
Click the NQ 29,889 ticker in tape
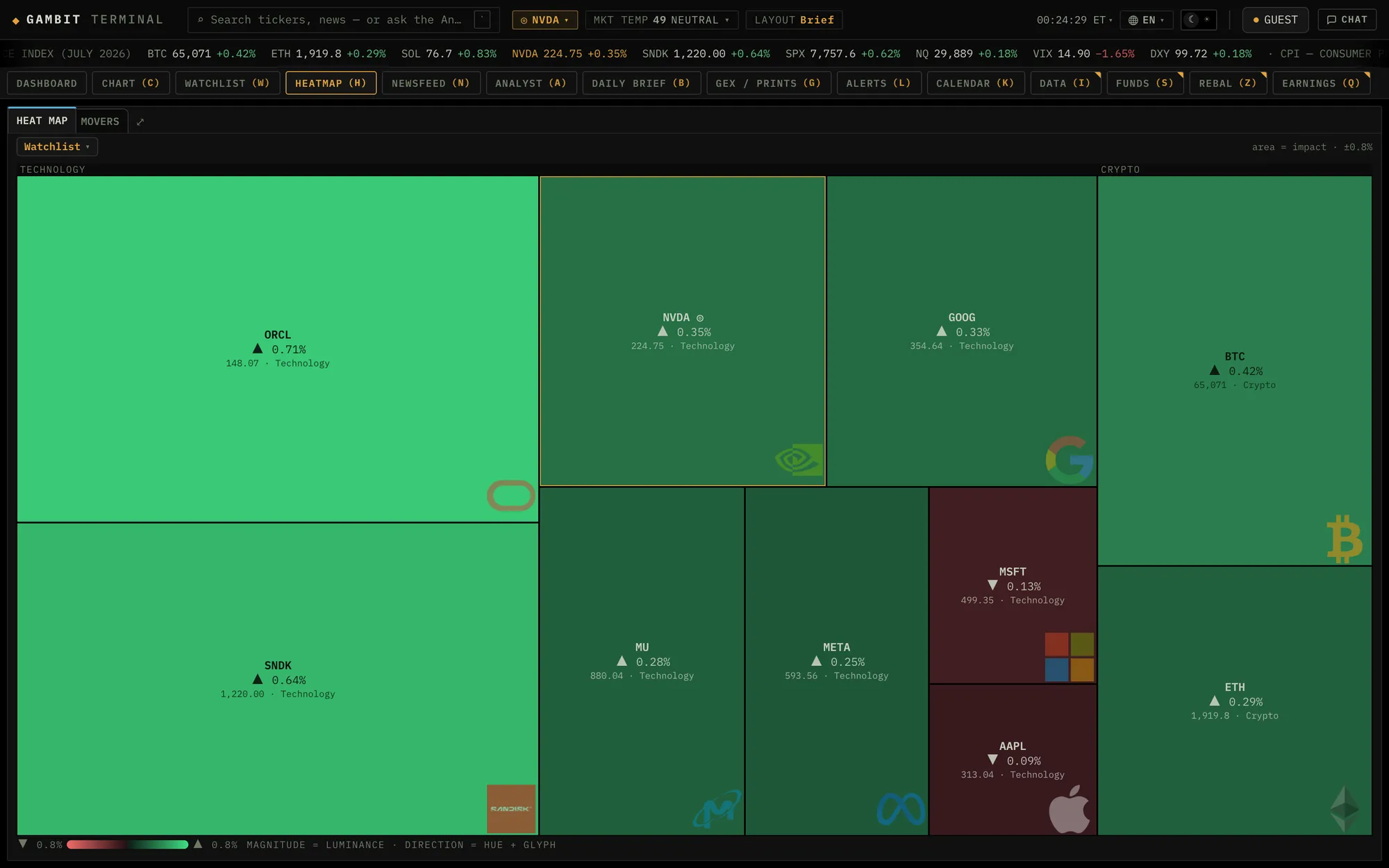click(966, 54)
